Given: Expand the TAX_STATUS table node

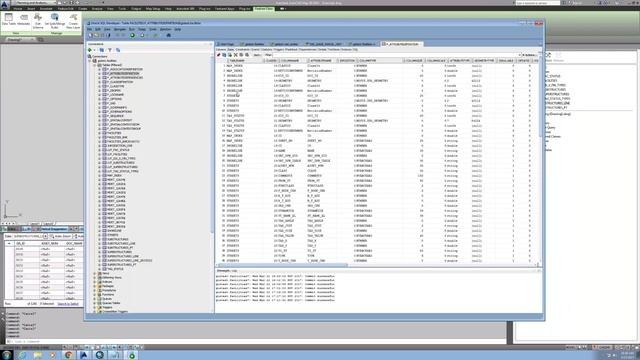Looking at the screenshot, I should [99, 269].
